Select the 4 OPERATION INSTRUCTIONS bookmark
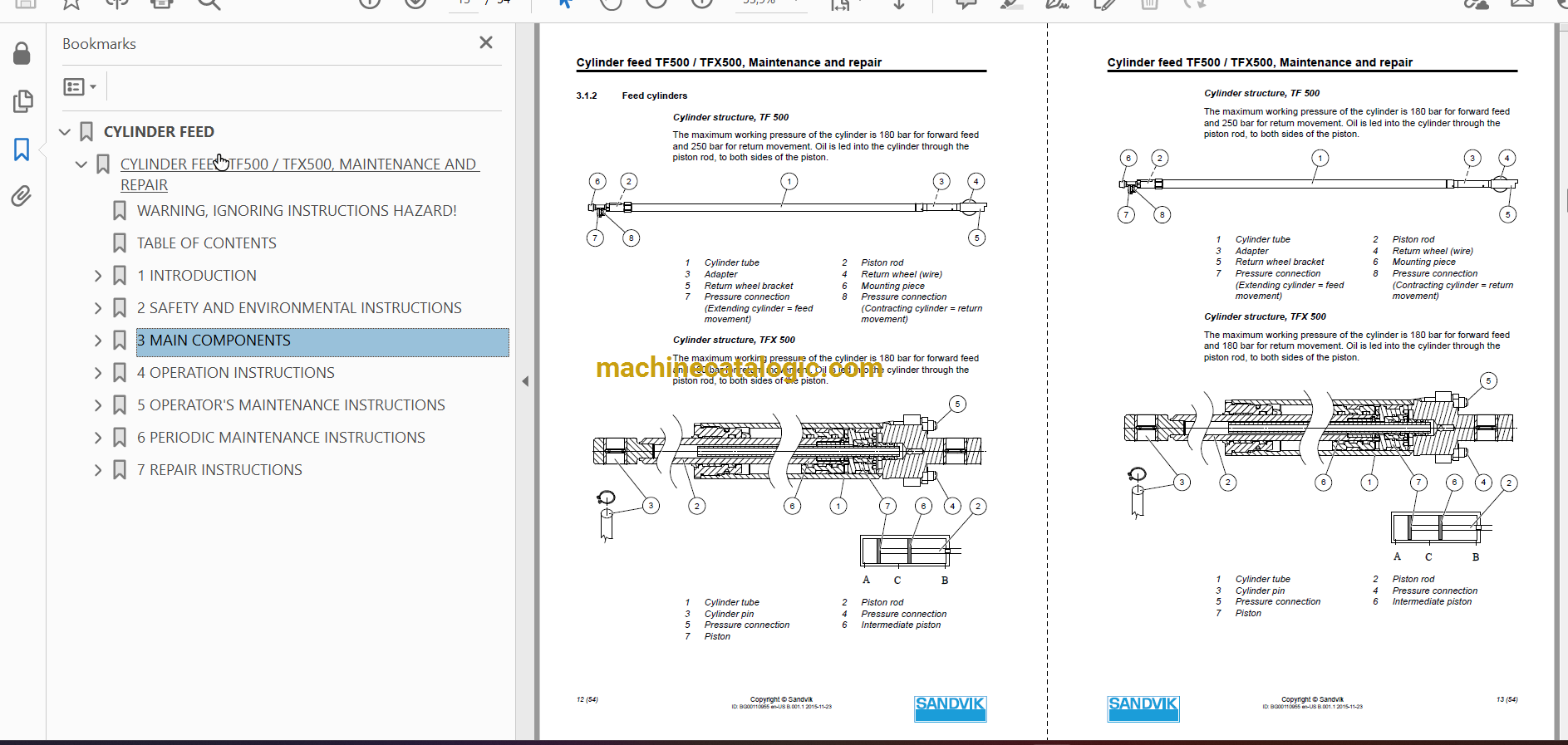This screenshot has height=745, width=1568. pyautogui.click(x=236, y=373)
